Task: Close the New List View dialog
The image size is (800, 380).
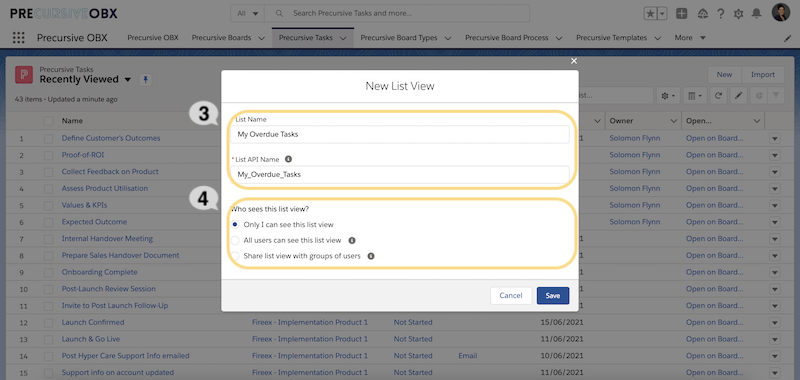Action: [574, 61]
